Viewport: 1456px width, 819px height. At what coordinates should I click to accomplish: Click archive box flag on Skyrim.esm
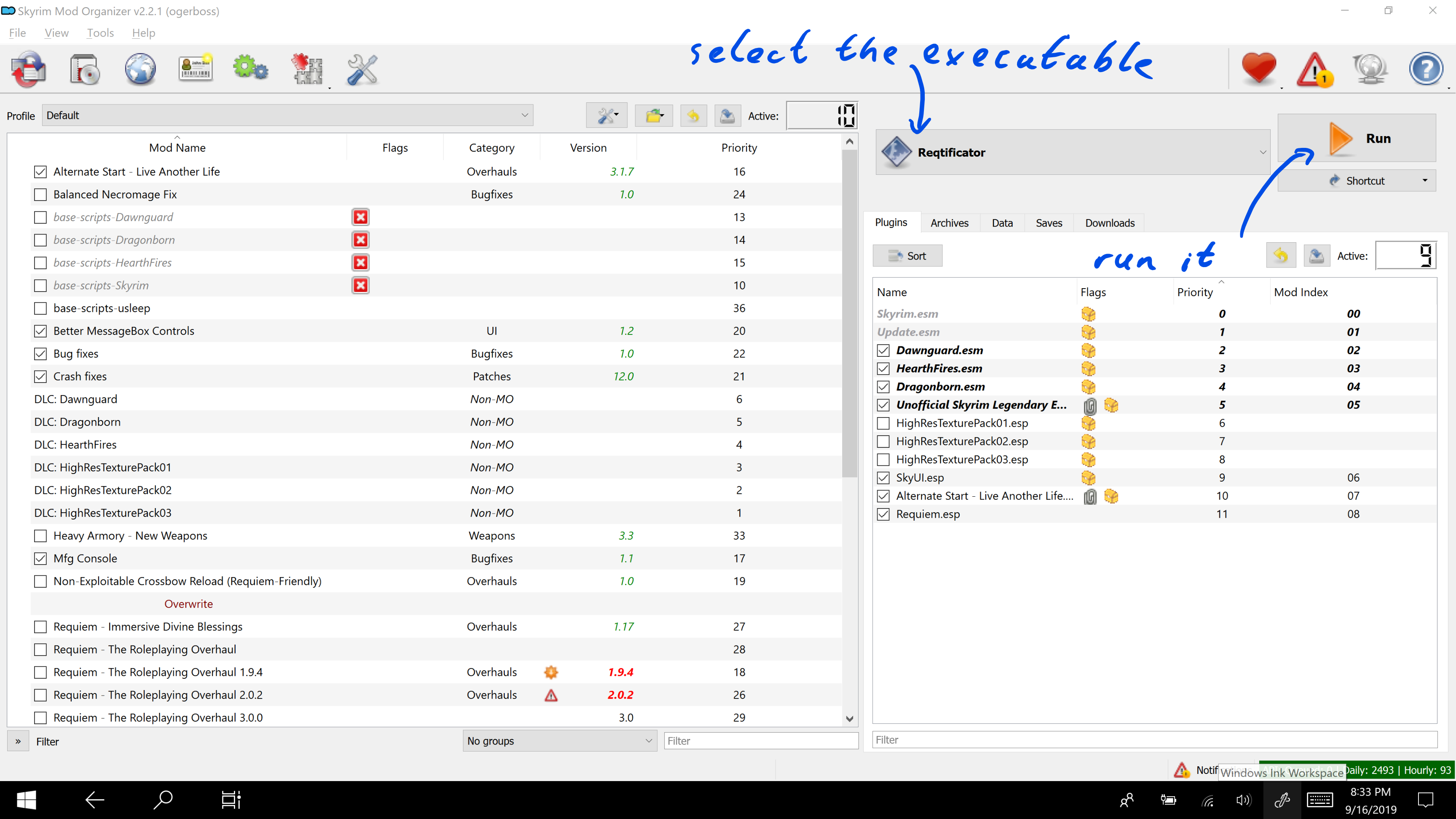[x=1088, y=314]
